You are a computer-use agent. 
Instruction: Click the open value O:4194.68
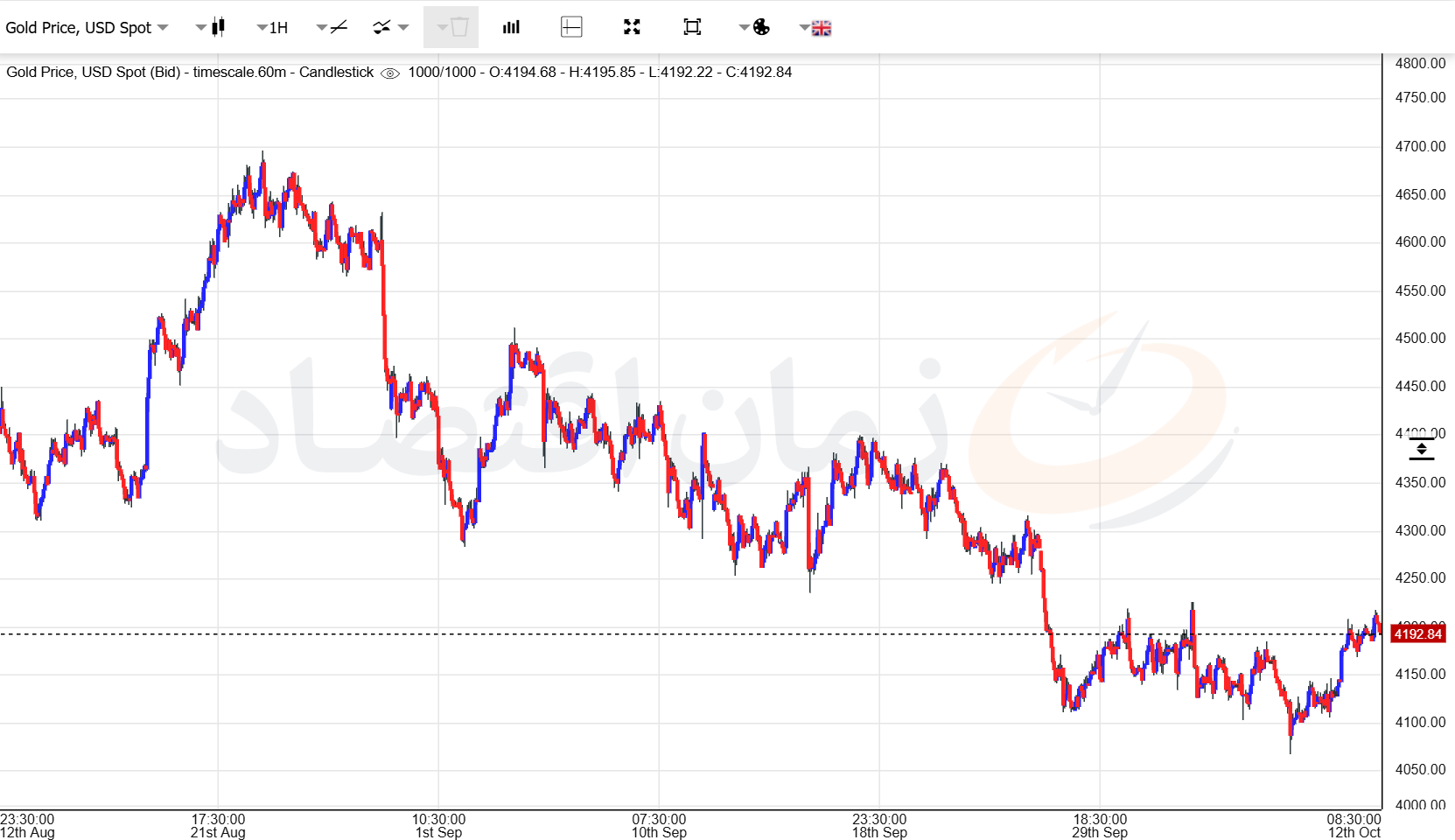pos(522,72)
